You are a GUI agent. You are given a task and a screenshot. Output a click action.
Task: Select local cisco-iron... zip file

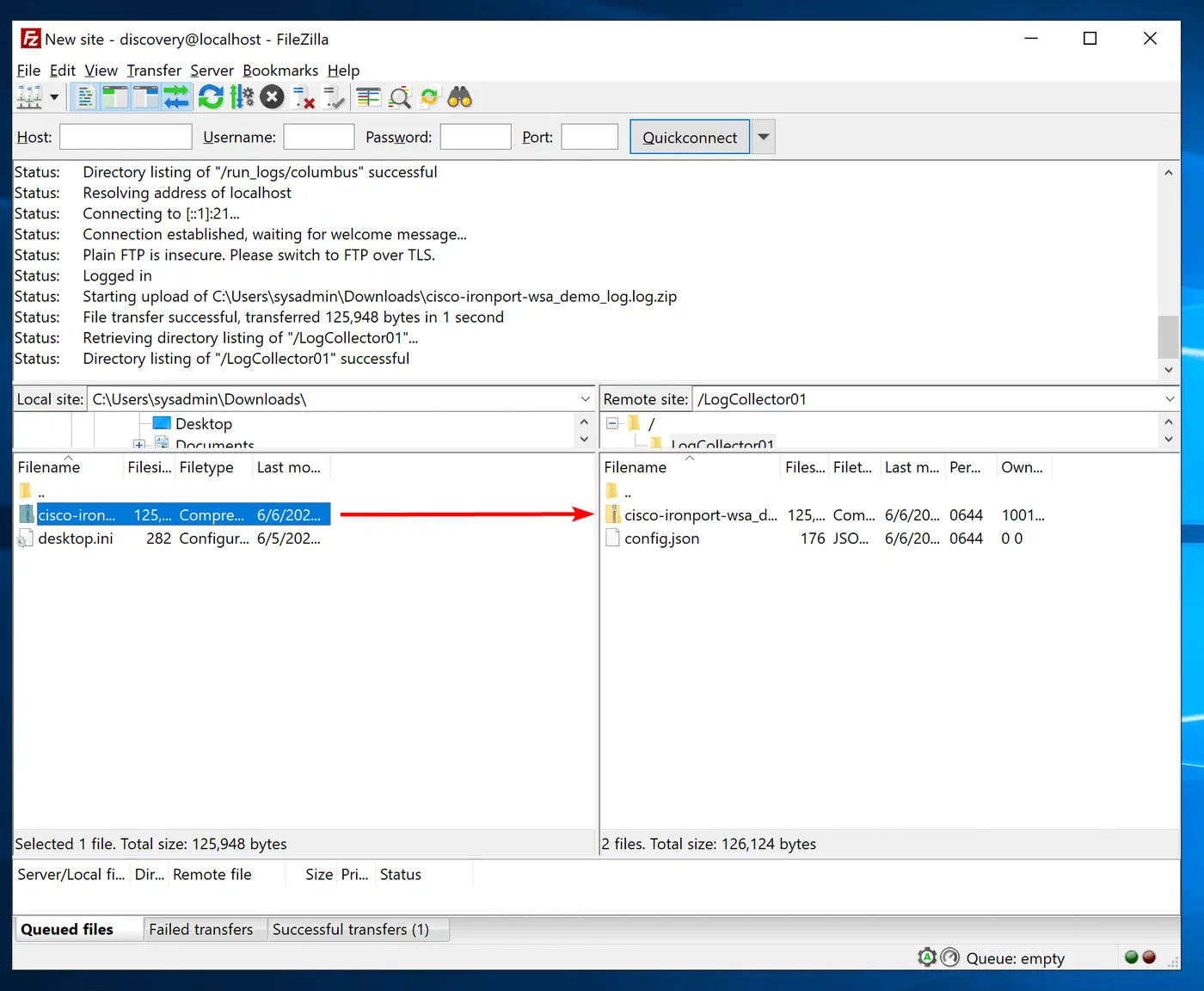pyautogui.click(x=174, y=514)
